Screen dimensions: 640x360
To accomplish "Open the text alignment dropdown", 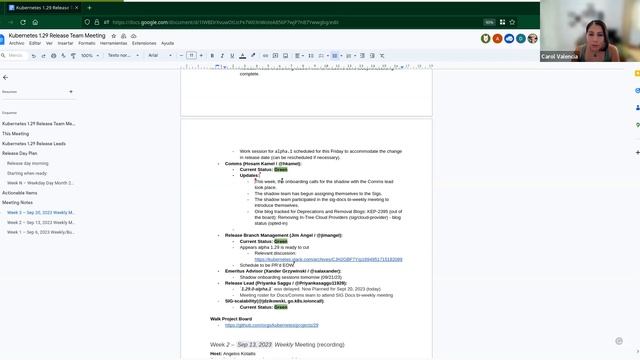I will pyautogui.click(x=299, y=56).
